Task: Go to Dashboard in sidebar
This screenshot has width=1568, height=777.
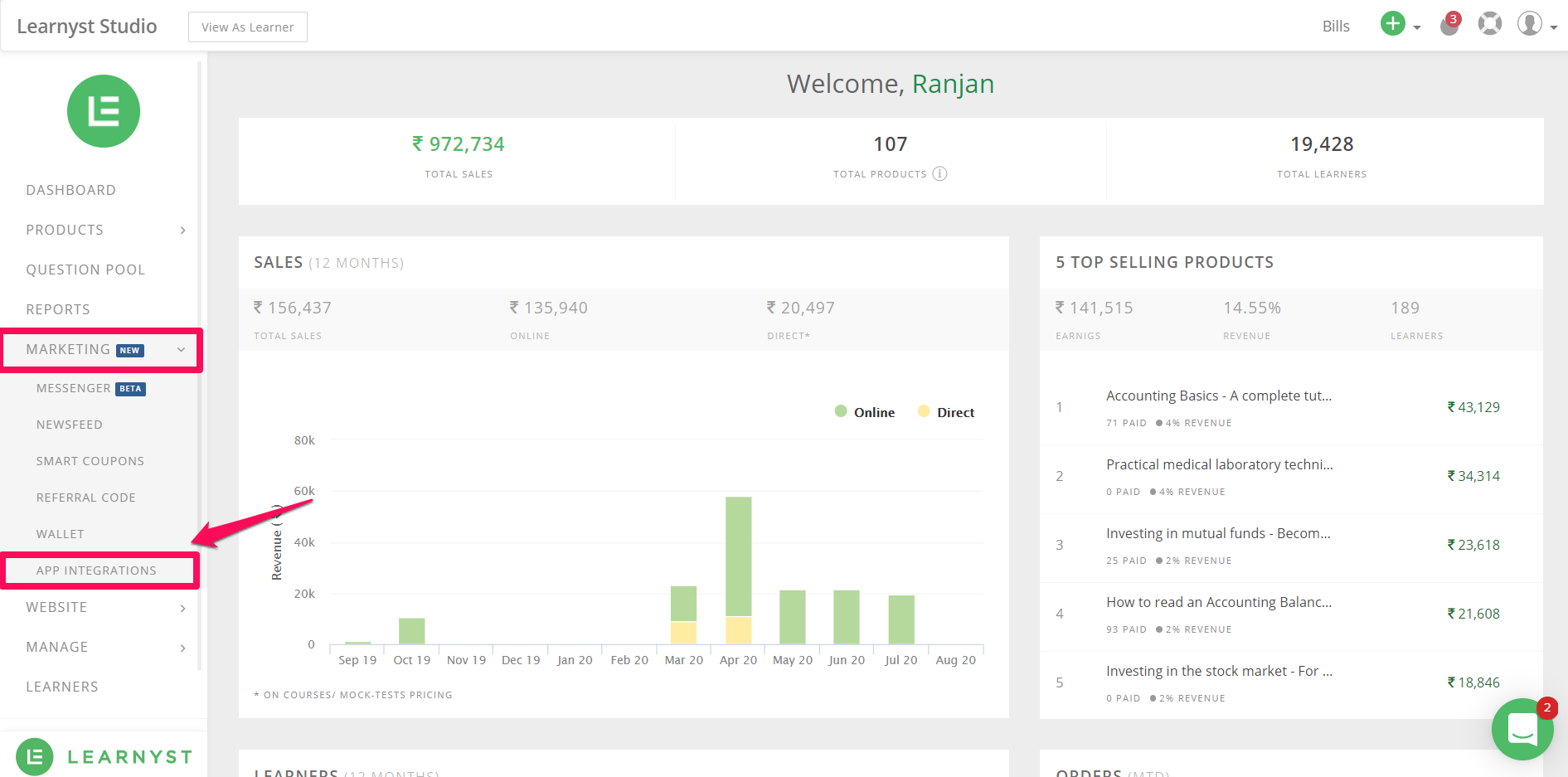Action: tap(70, 190)
